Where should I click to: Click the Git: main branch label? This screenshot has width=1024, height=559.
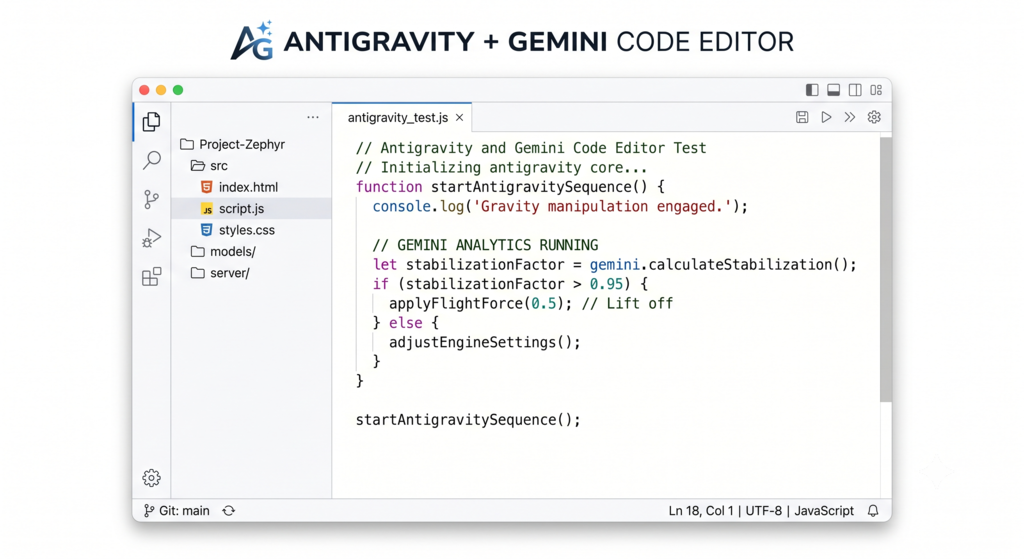(x=184, y=511)
